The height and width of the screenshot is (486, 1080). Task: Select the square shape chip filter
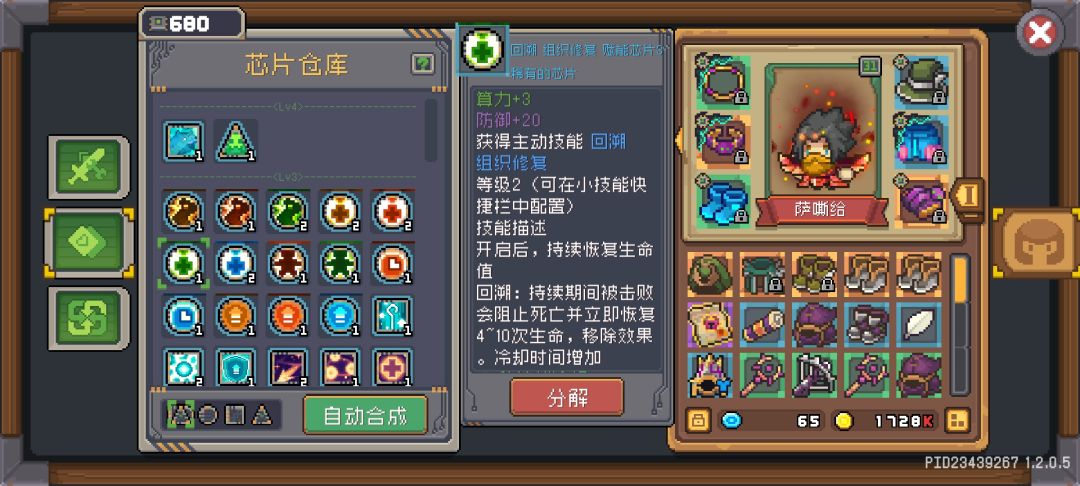click(x=235, y=415)
